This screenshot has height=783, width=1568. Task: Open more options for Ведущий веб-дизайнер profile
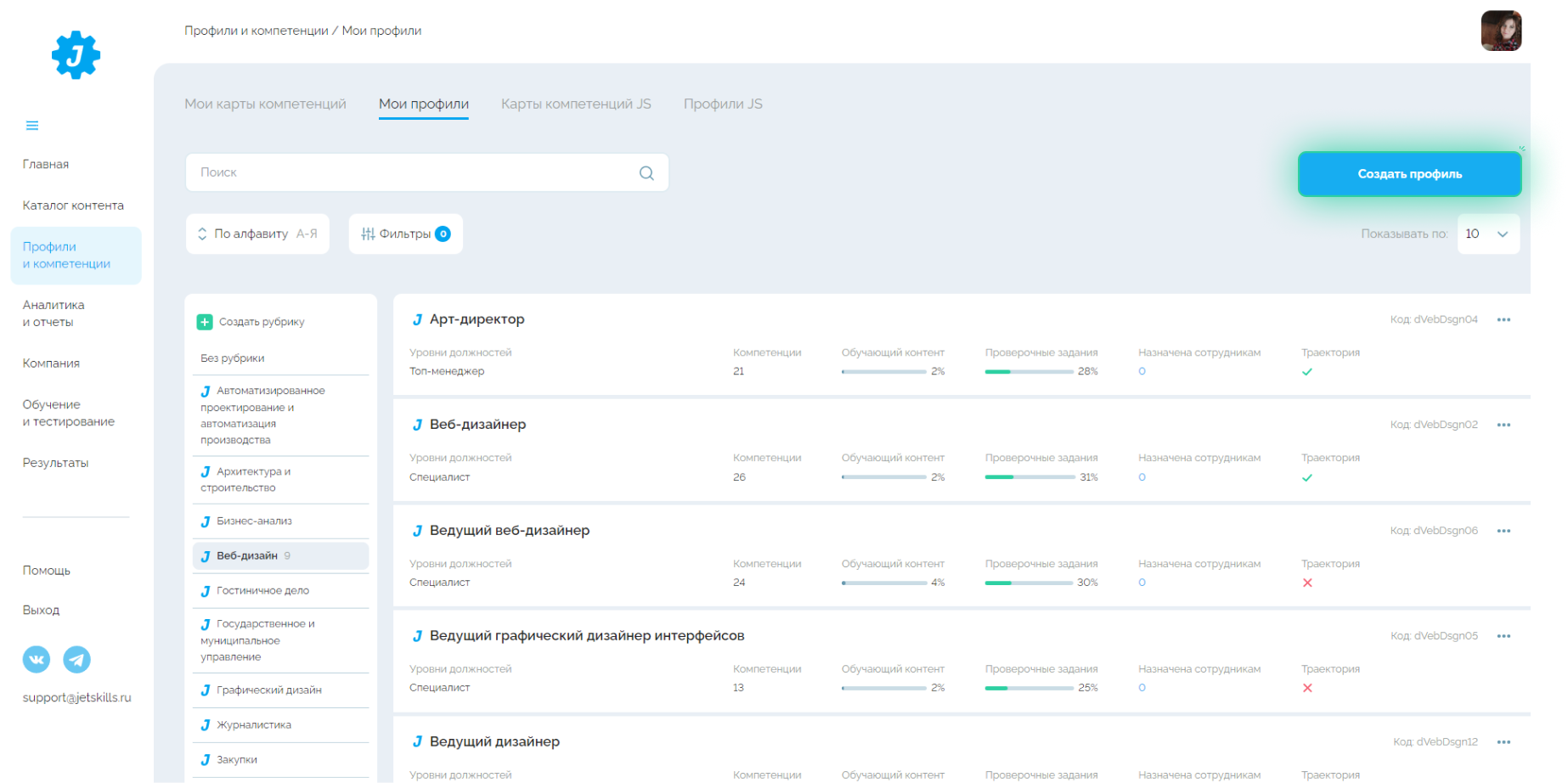[x=1503, y=531]
